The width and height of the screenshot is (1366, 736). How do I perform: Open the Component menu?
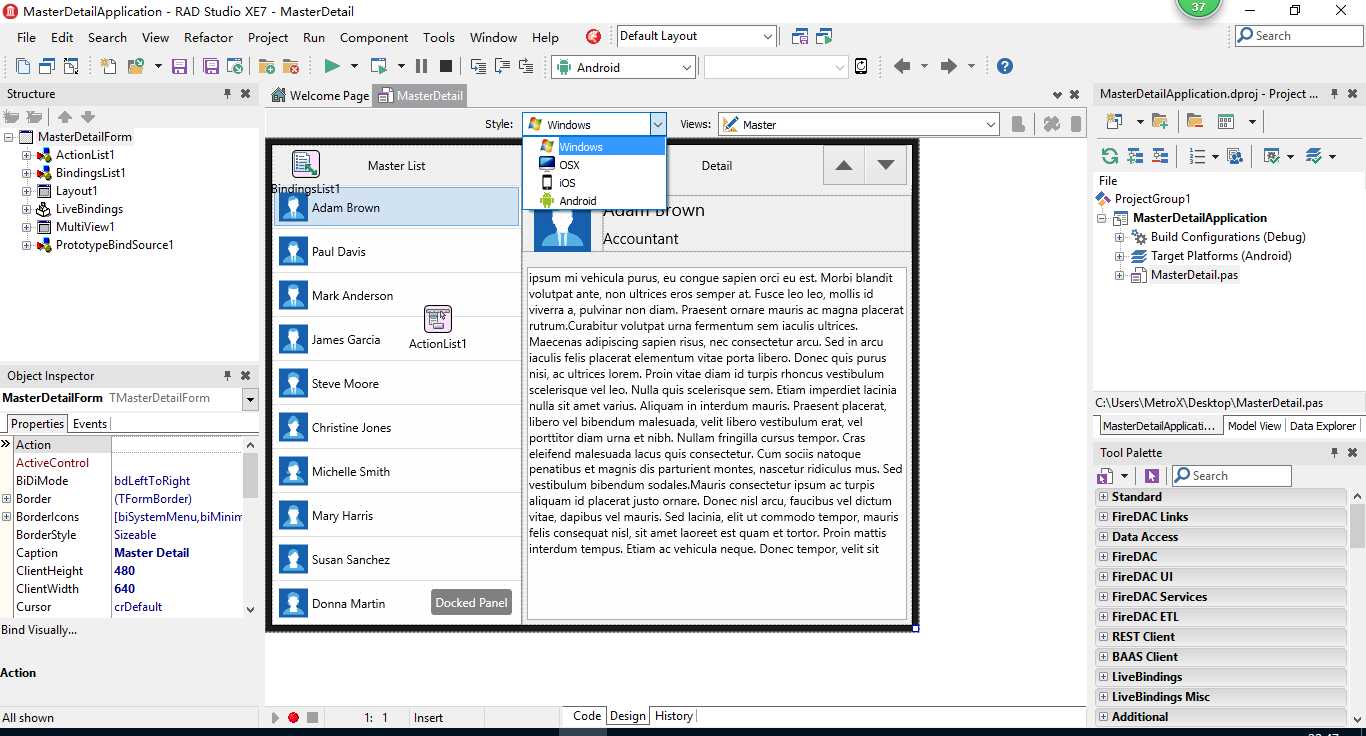373,37
